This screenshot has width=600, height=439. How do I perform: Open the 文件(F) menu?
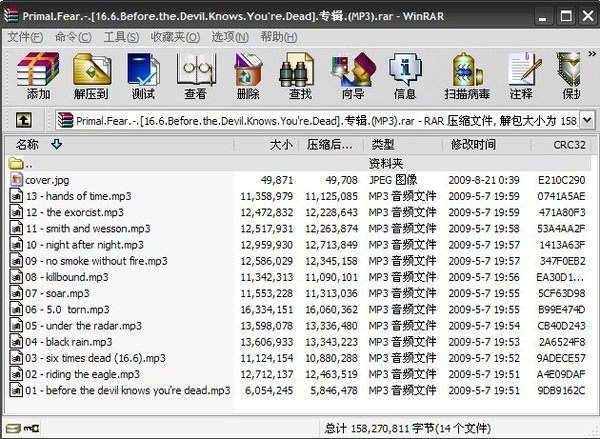point(25,37)
